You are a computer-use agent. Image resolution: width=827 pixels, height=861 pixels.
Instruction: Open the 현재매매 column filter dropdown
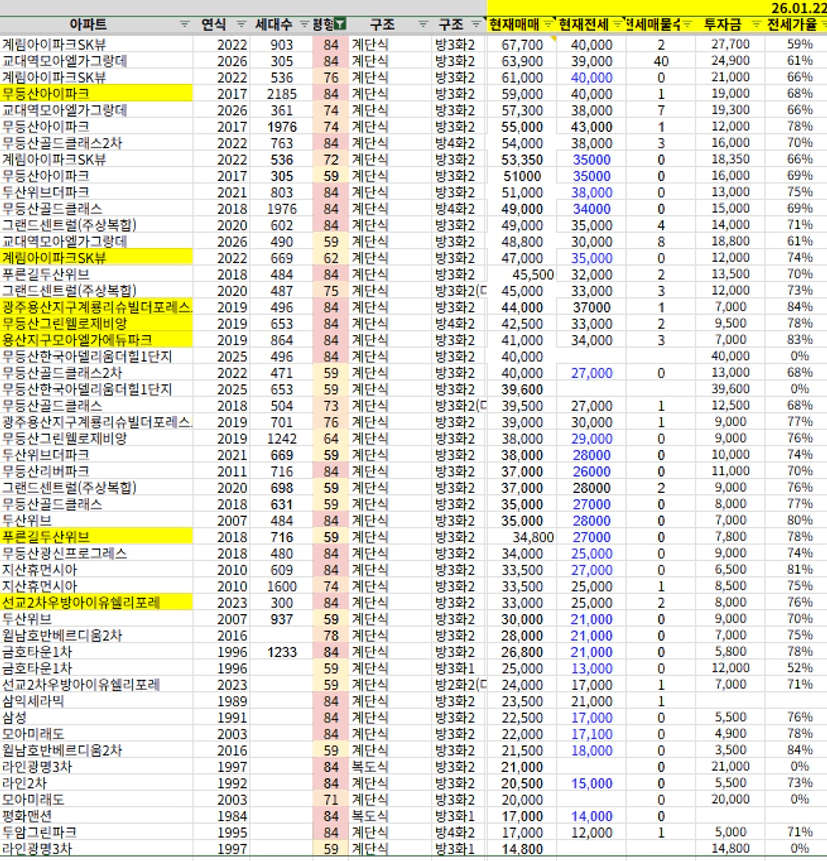[548, 24]
